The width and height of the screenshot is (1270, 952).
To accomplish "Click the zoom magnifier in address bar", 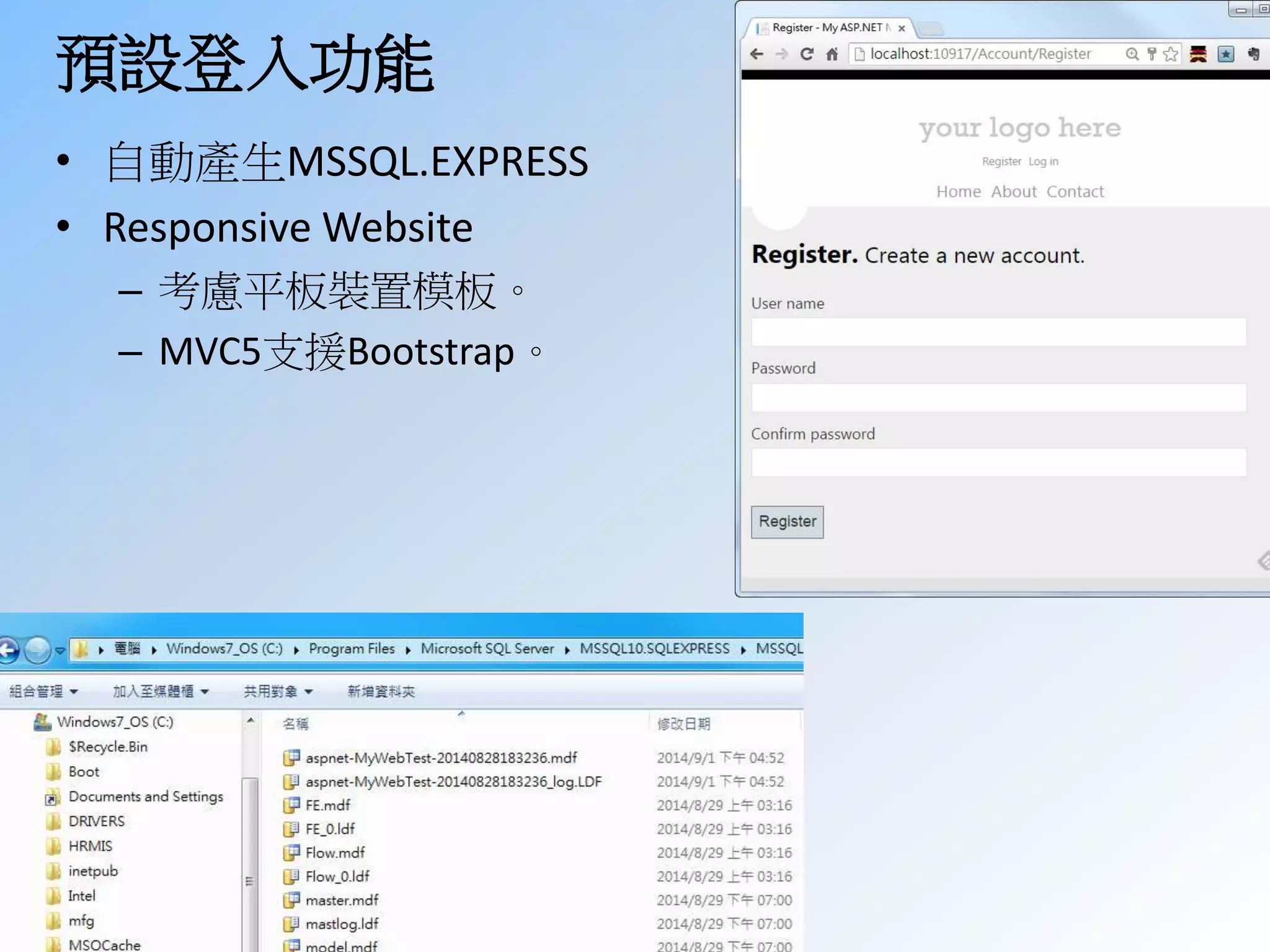I will coord(1132,55).
